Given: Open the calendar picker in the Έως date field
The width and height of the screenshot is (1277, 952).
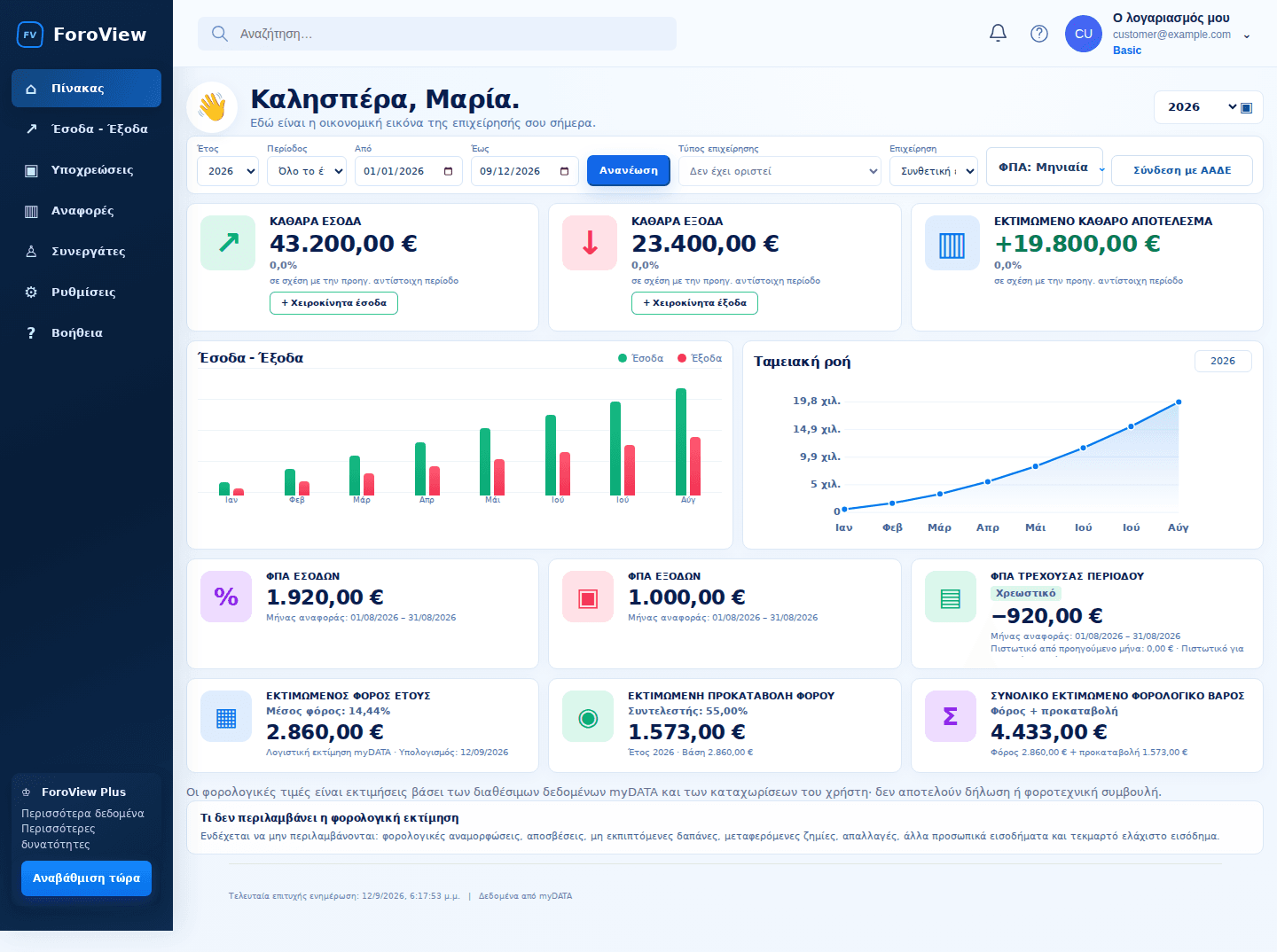Looking at the screenshot, I should coord(565,171).
